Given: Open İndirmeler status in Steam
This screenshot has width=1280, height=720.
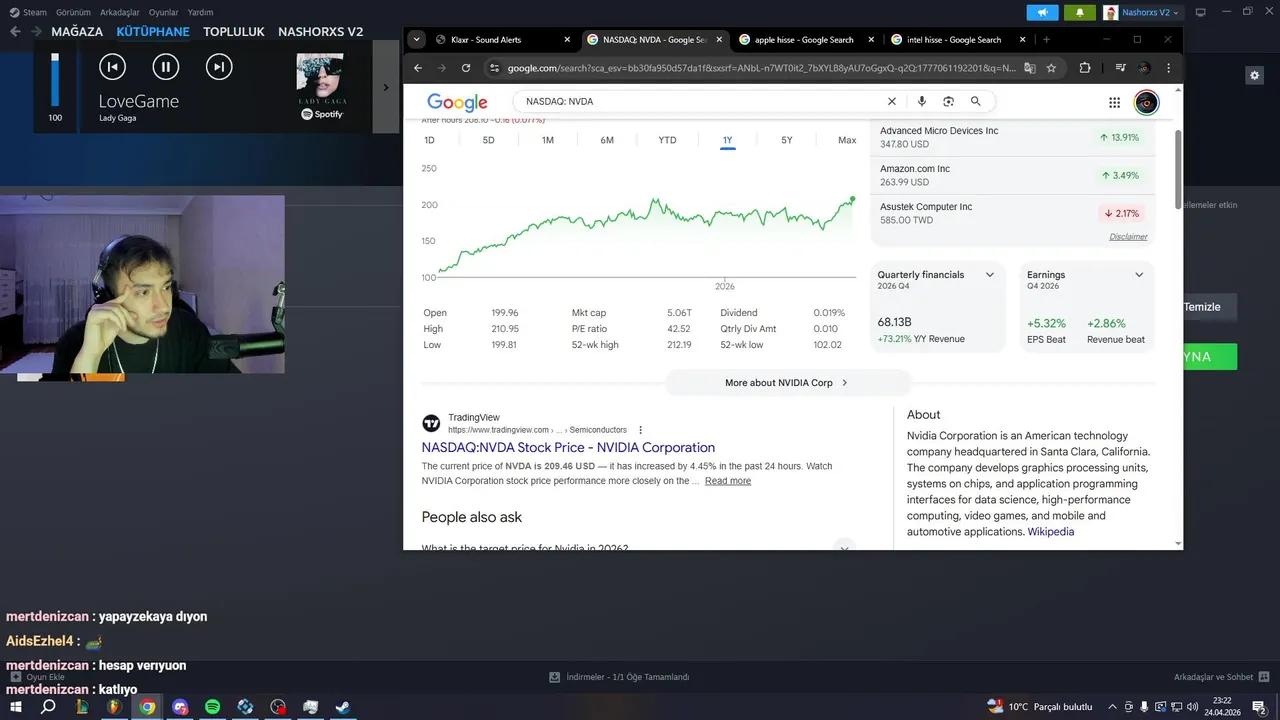Looking at the screenshot, I should [x=620, y=677].
